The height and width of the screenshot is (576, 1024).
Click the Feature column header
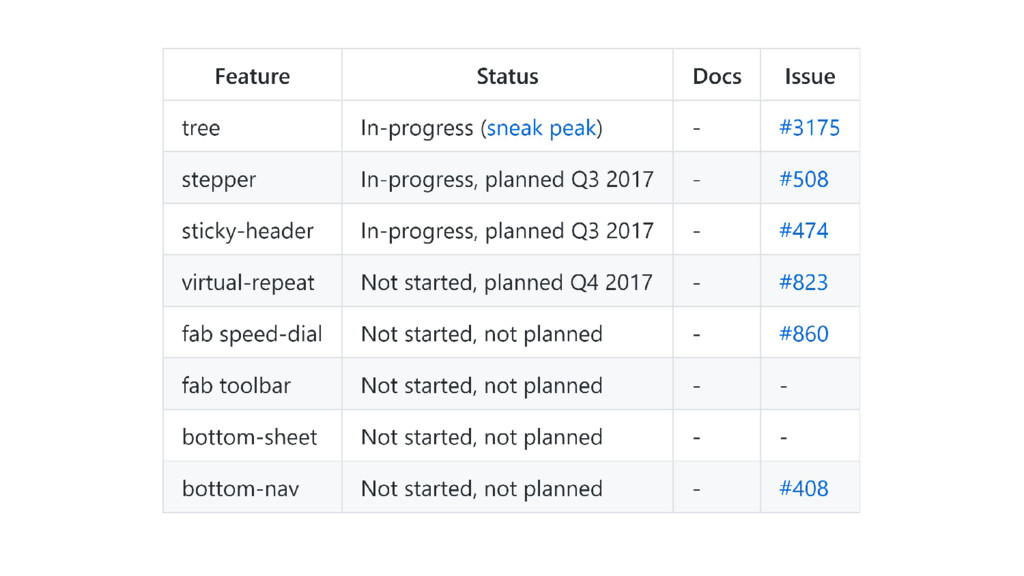(x=252, y=76)
